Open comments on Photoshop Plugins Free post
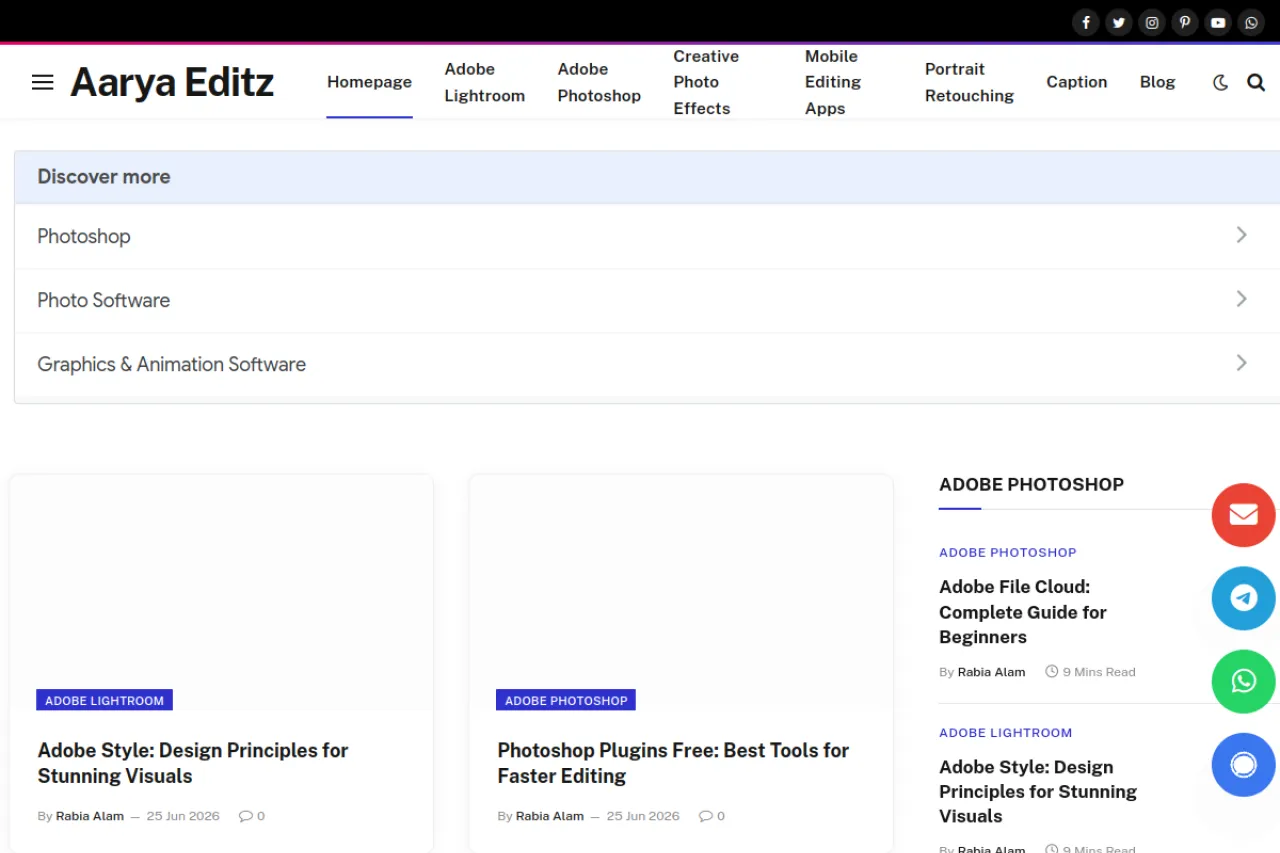This screenshot has width=1280, height=853. (x=712, y=816)
